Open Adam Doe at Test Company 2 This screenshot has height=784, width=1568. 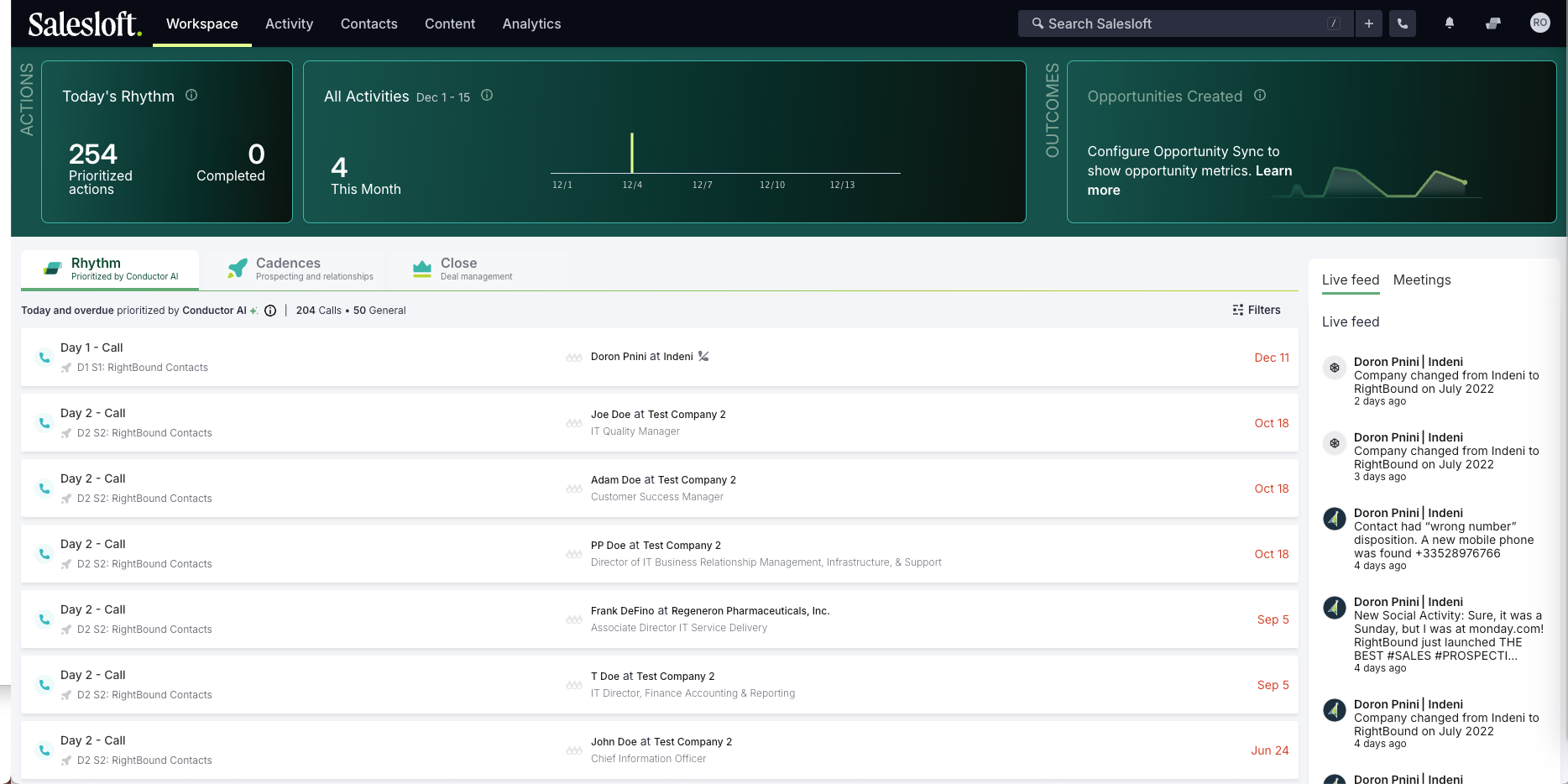click(663, 480)
